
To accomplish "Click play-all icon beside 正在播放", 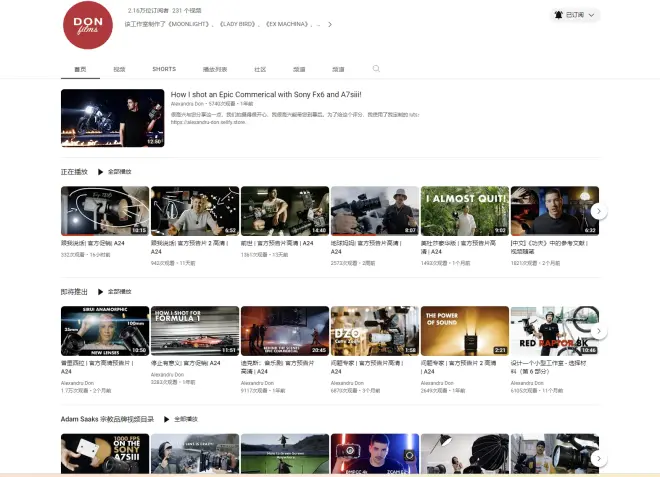I will pyautogui.click(x=100, y=172).
